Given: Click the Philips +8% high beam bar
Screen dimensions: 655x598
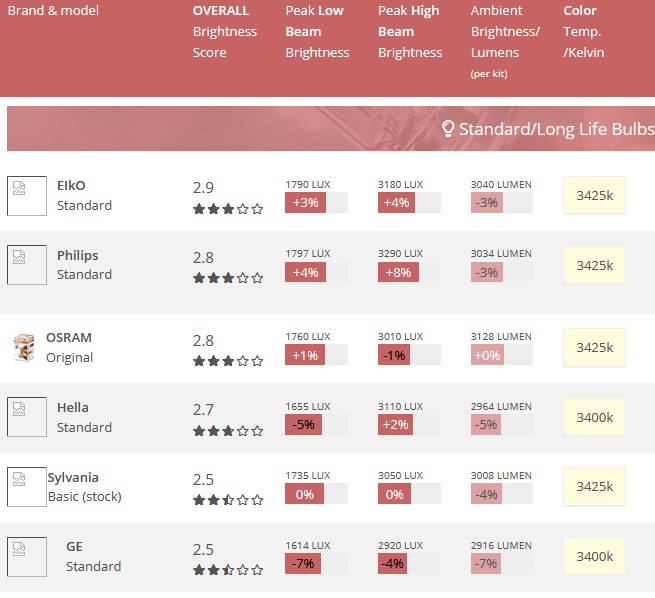Looking at the screenshot, I should (399, 273).
